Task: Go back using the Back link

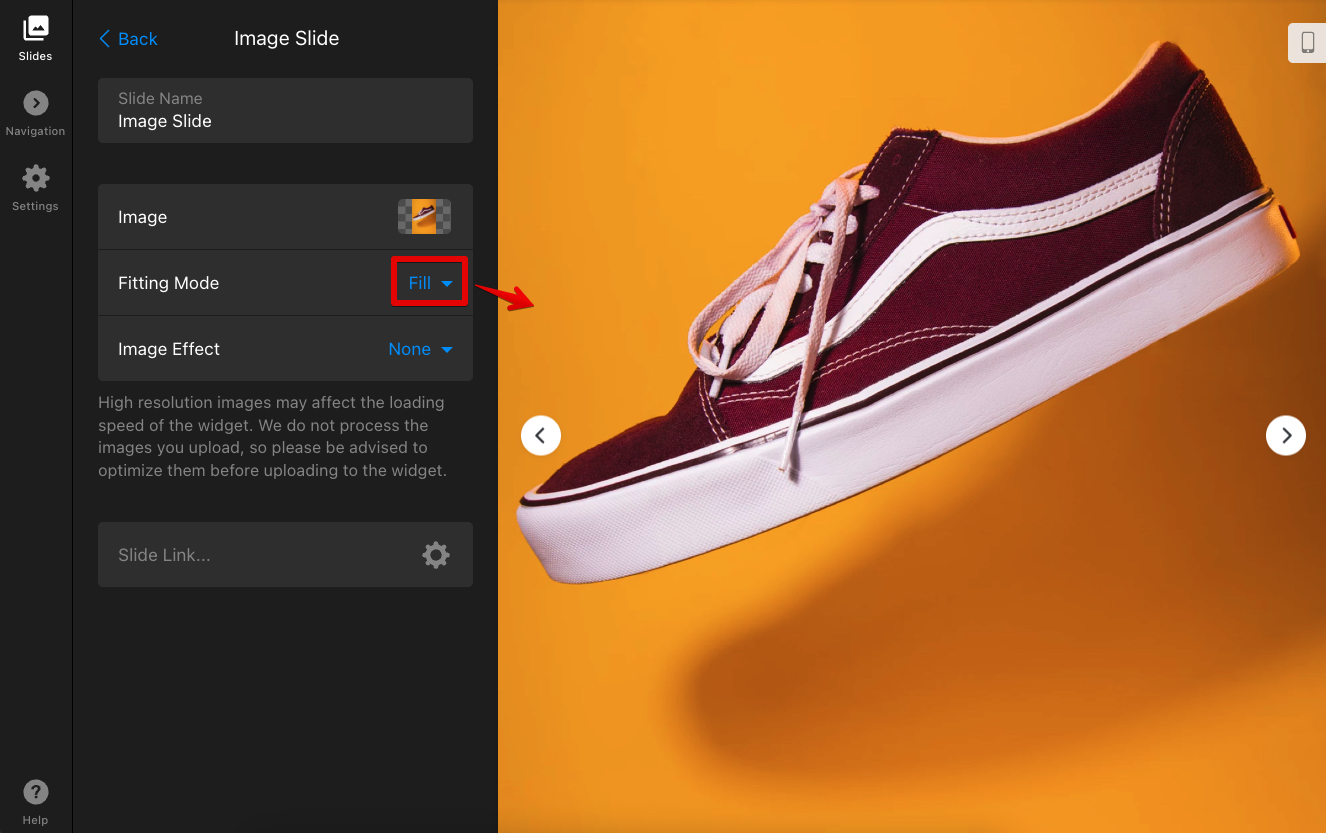Action: (128, 39)
